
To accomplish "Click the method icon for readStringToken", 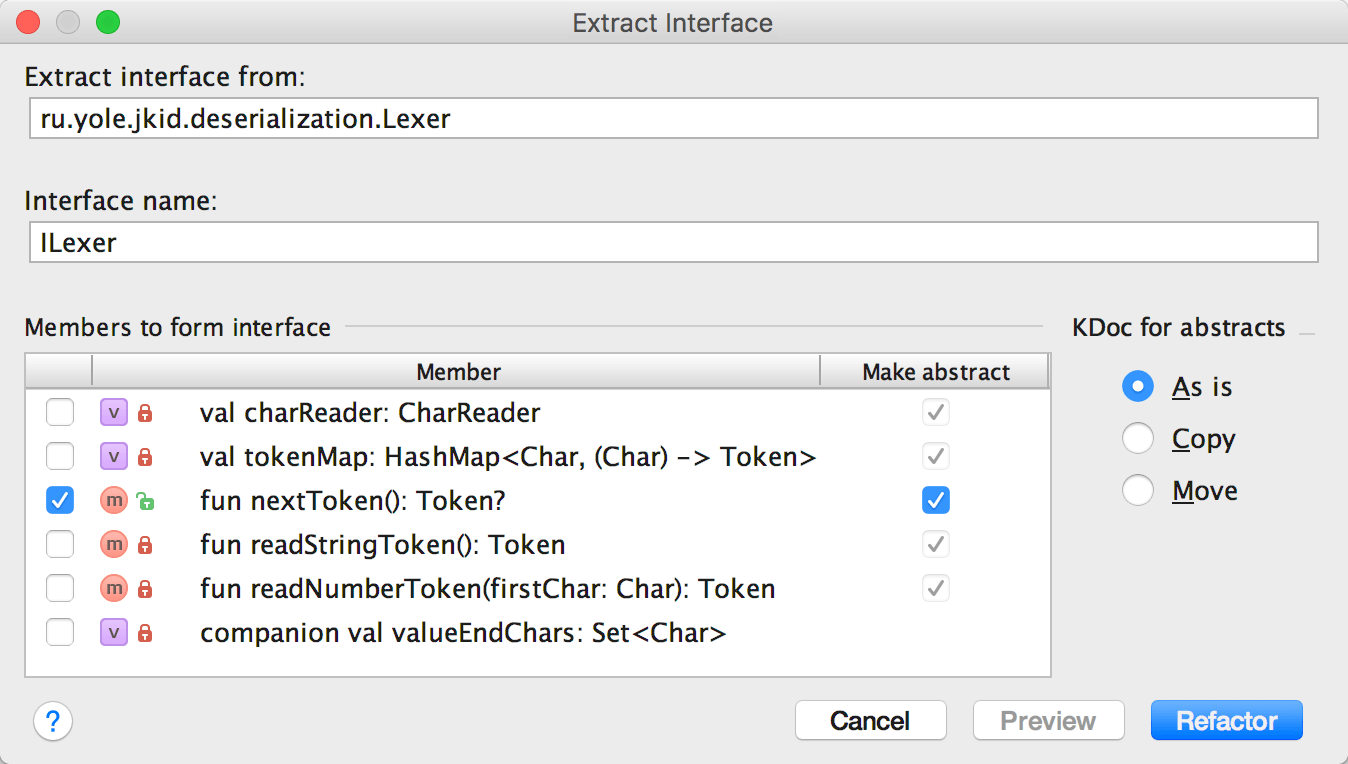I will (x=114, y=544).
